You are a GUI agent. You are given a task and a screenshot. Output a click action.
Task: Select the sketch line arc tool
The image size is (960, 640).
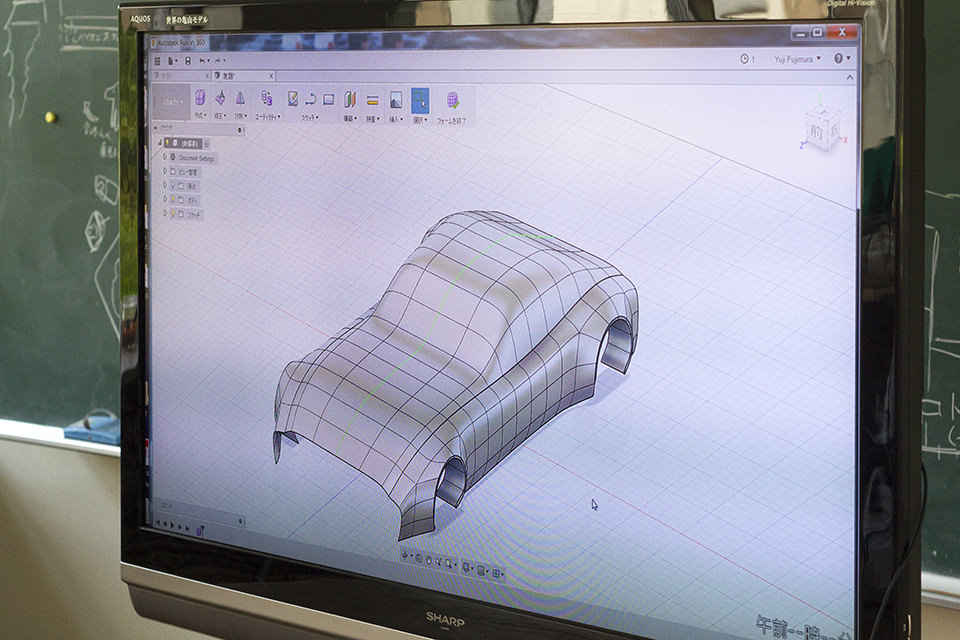pyautogui.click(x=310, y=99)
